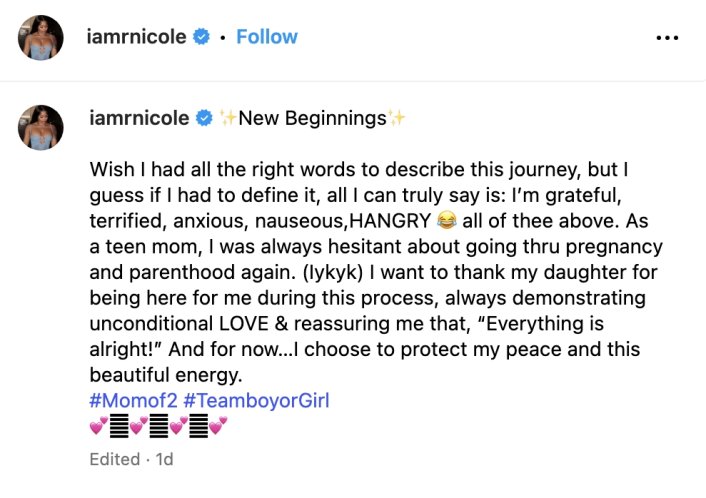The height and width of the screenshot is (498, 706).
Task: Click the laughing emoji after HANGRY
Action: 448,220
